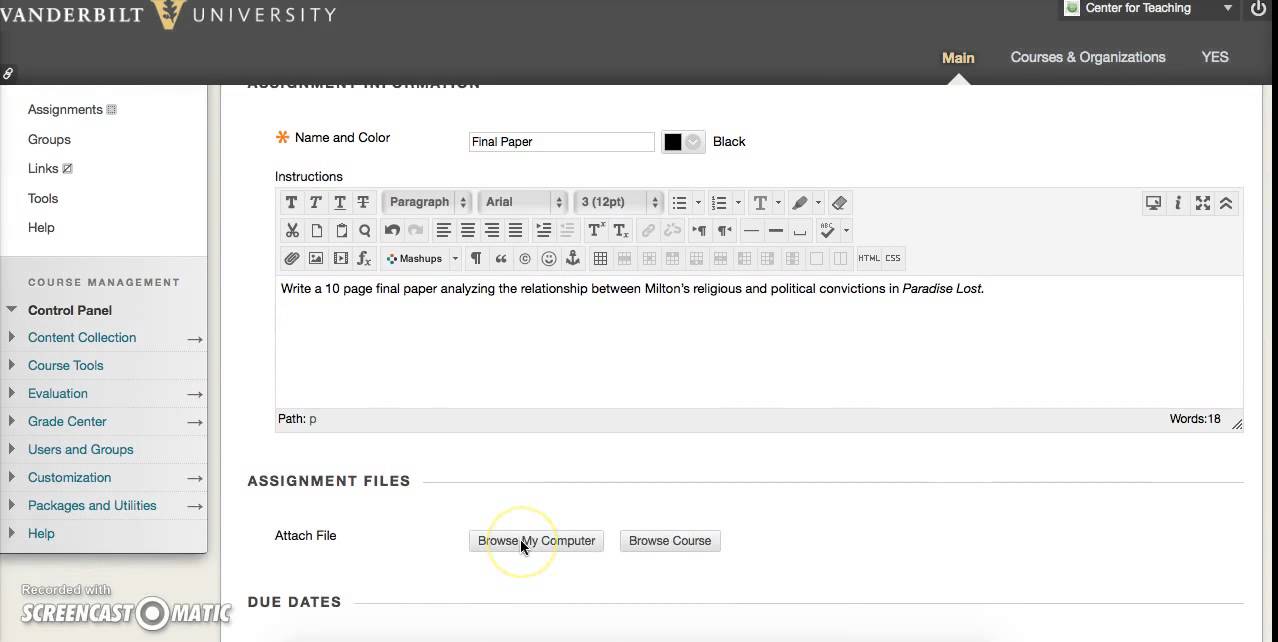Justify text in the editor
This screenshot has width=1278, height=642.
click(x=516, y=230)
